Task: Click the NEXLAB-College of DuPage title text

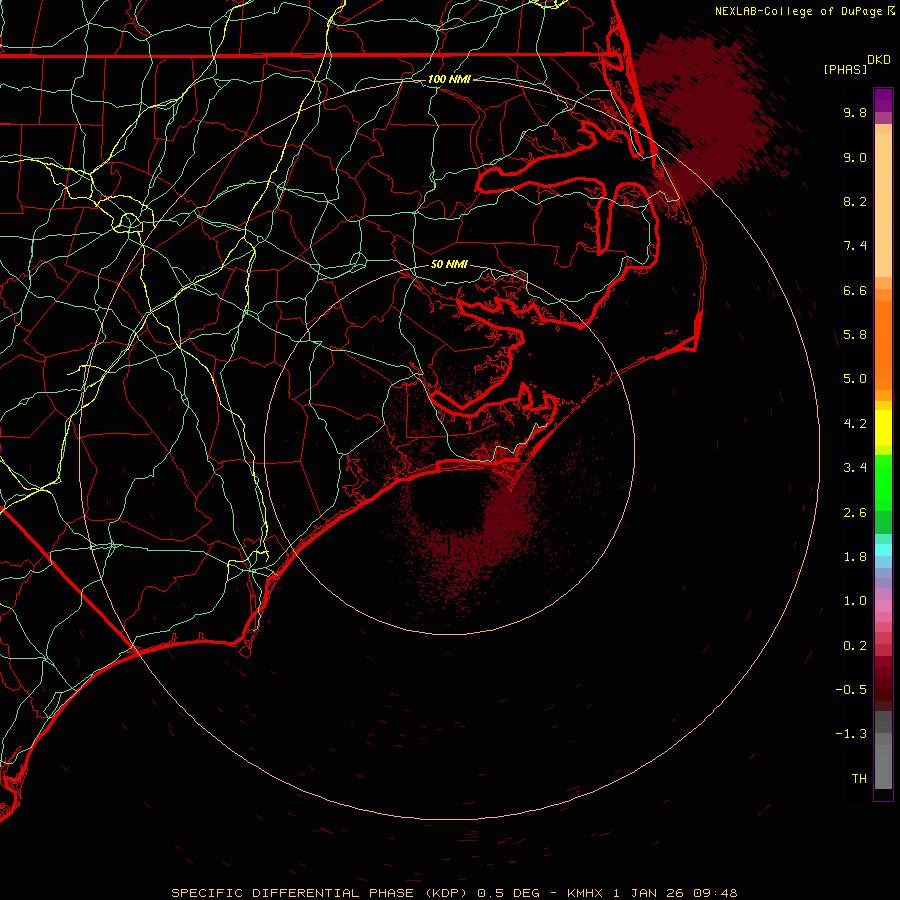Action: (x=800, y=11)
